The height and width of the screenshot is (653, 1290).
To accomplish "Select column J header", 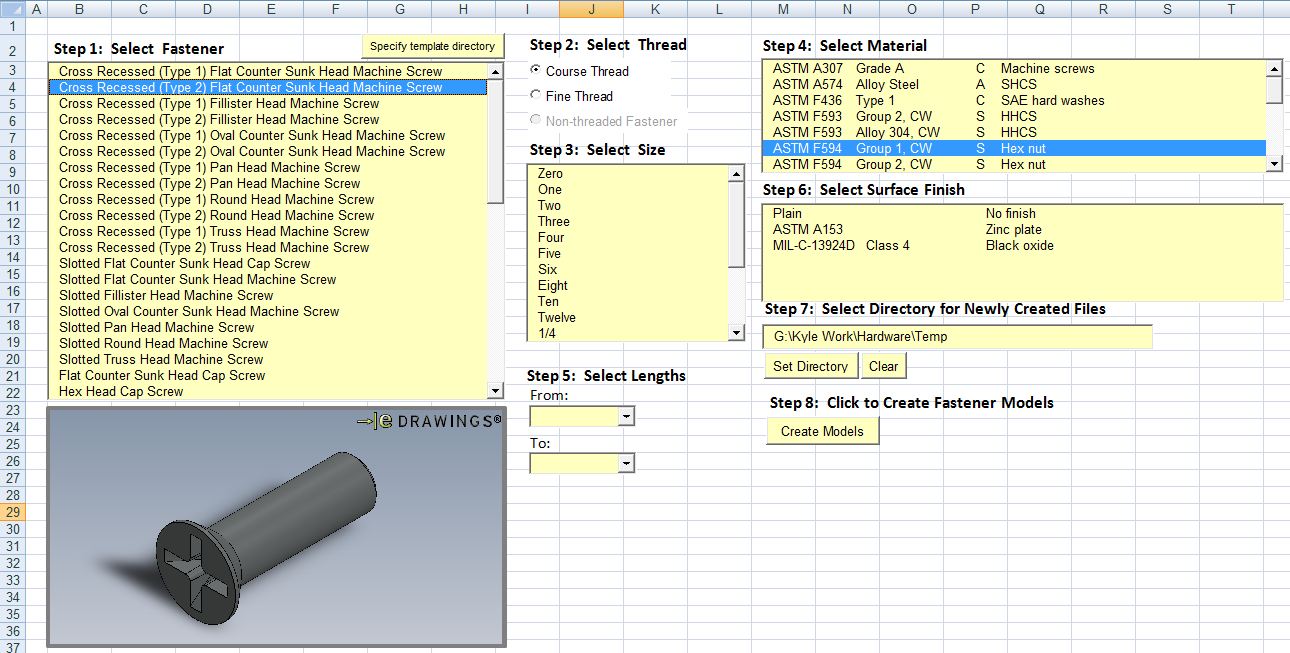I will coord(591,9).
